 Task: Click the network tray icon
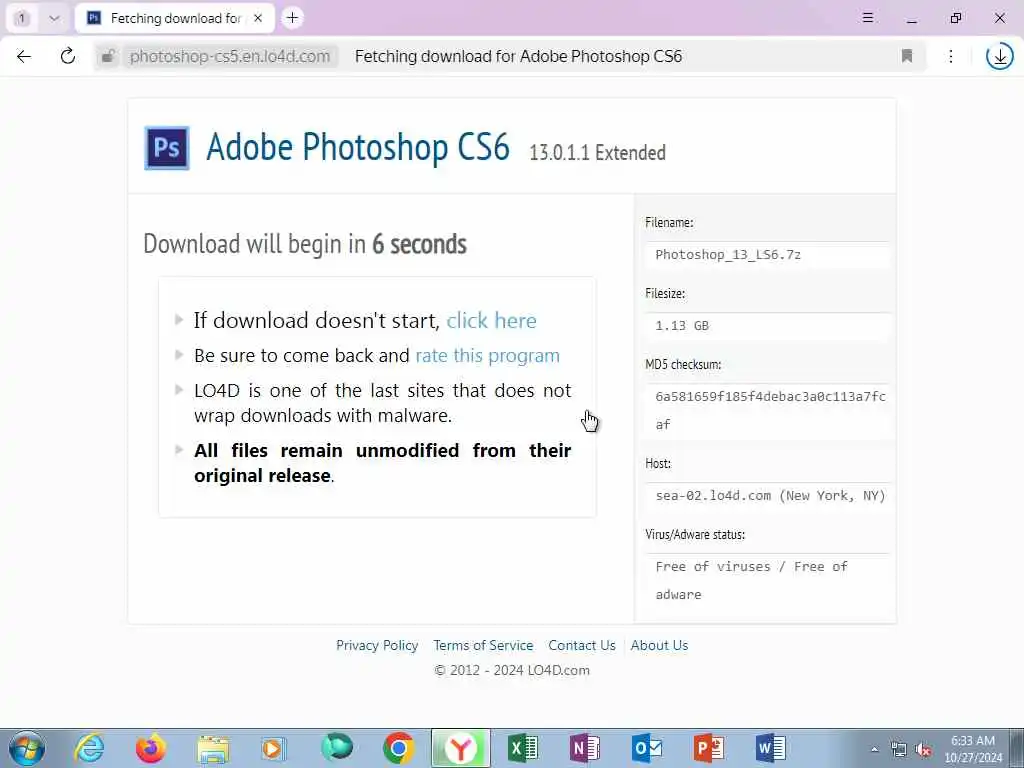(899, 750)
